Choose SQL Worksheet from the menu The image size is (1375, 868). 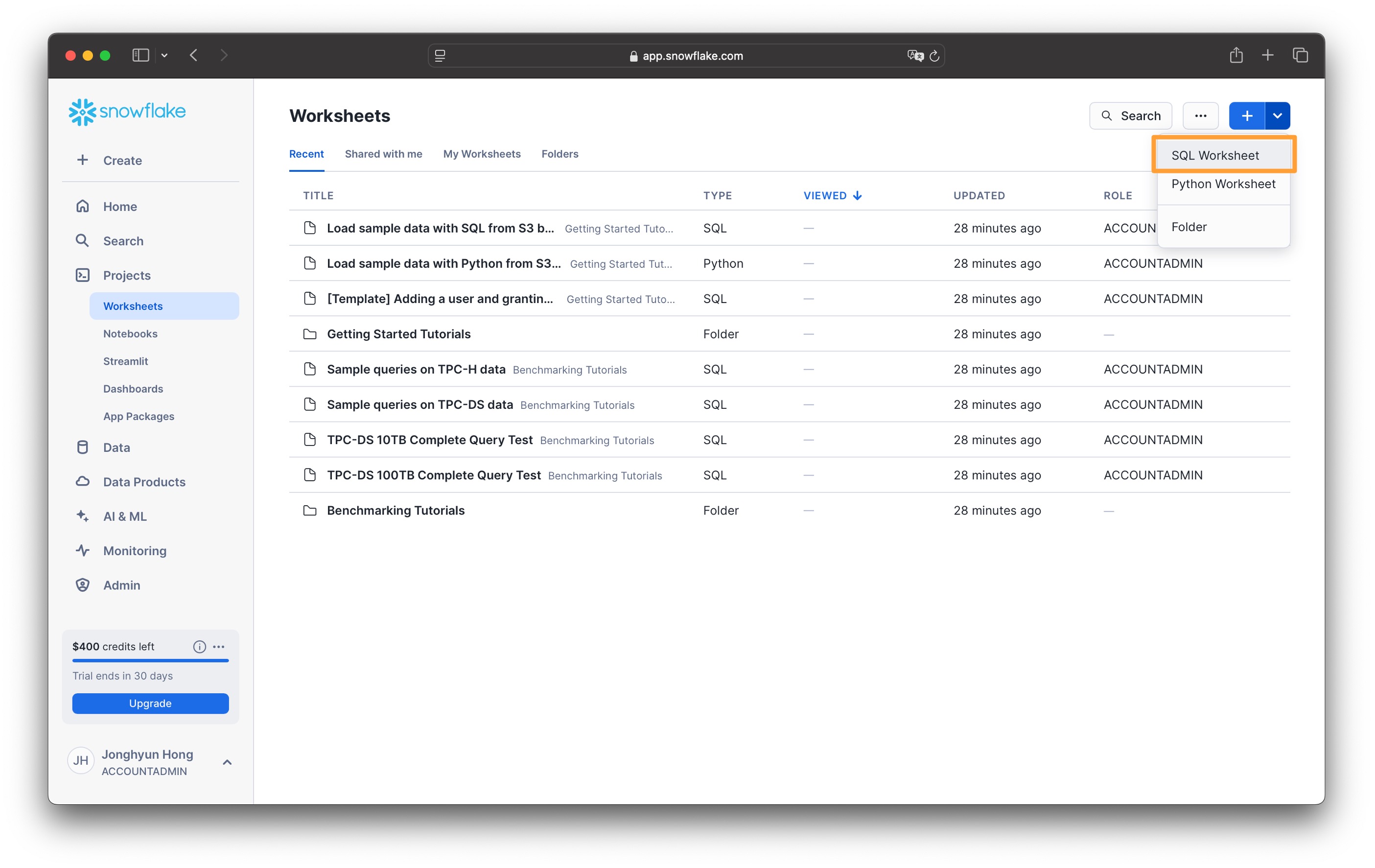coord(1214,155)
